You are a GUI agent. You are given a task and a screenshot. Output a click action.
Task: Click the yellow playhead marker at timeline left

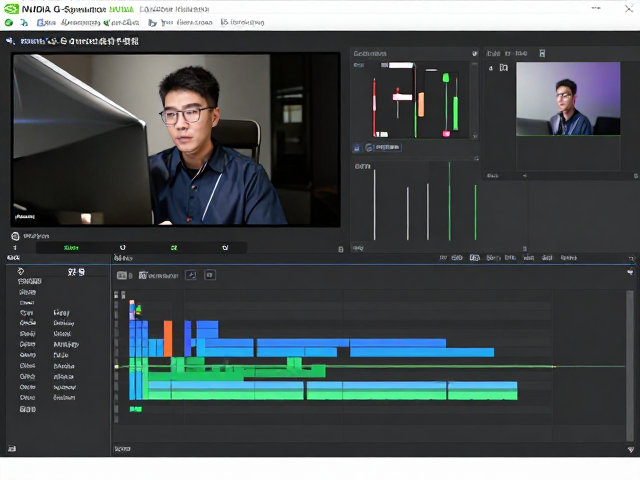point(117,367)
